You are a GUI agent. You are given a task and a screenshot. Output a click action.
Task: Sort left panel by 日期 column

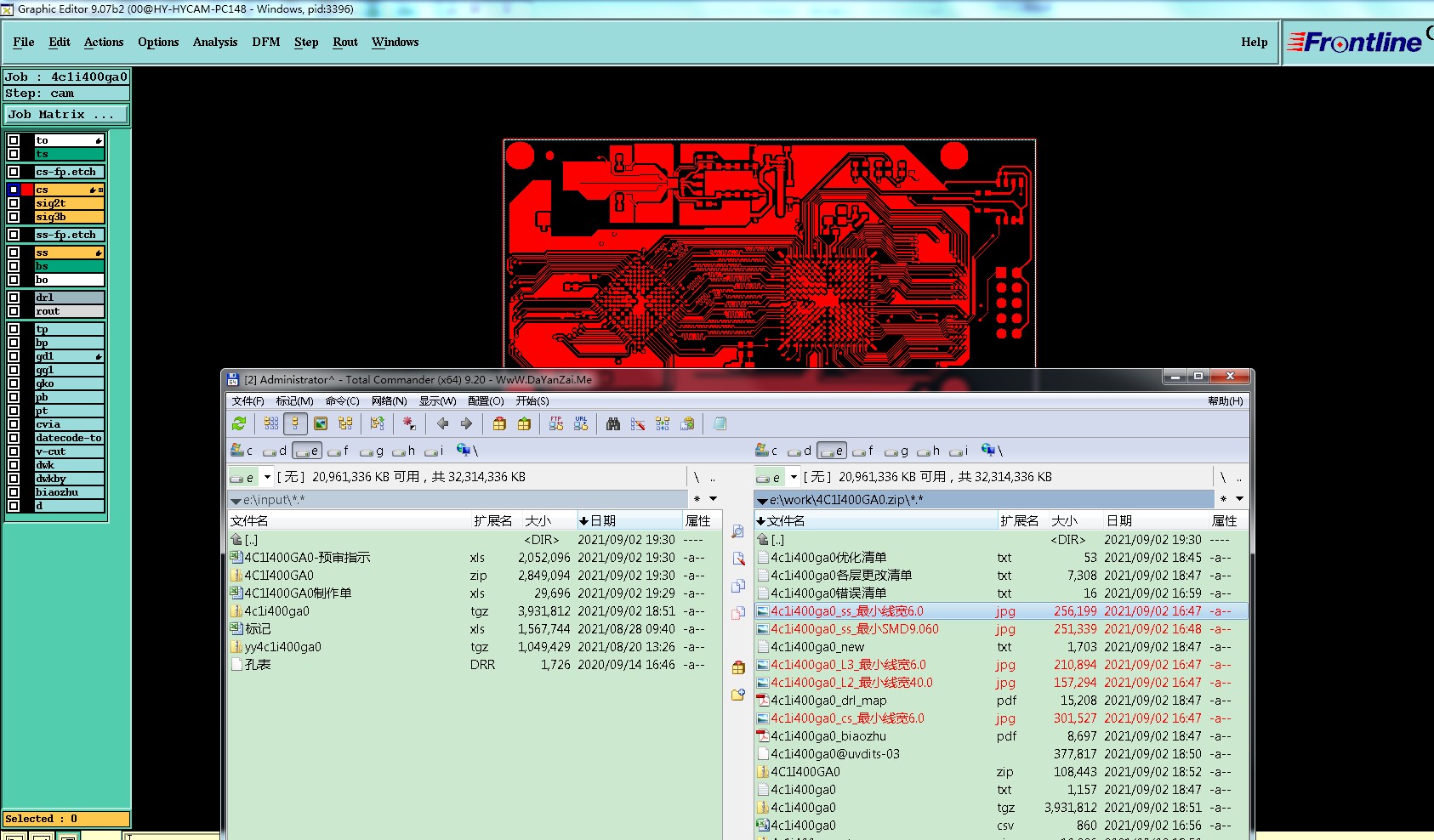click(629, 520)
